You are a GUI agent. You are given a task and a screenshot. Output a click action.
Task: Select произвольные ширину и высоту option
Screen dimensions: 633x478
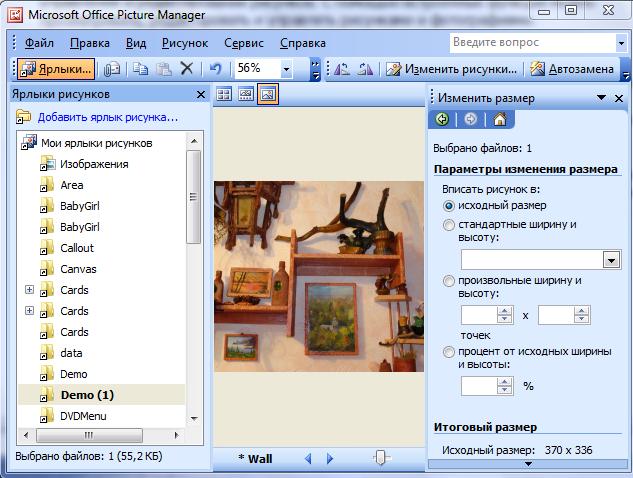pyautogui.click(x=449, y=281)
